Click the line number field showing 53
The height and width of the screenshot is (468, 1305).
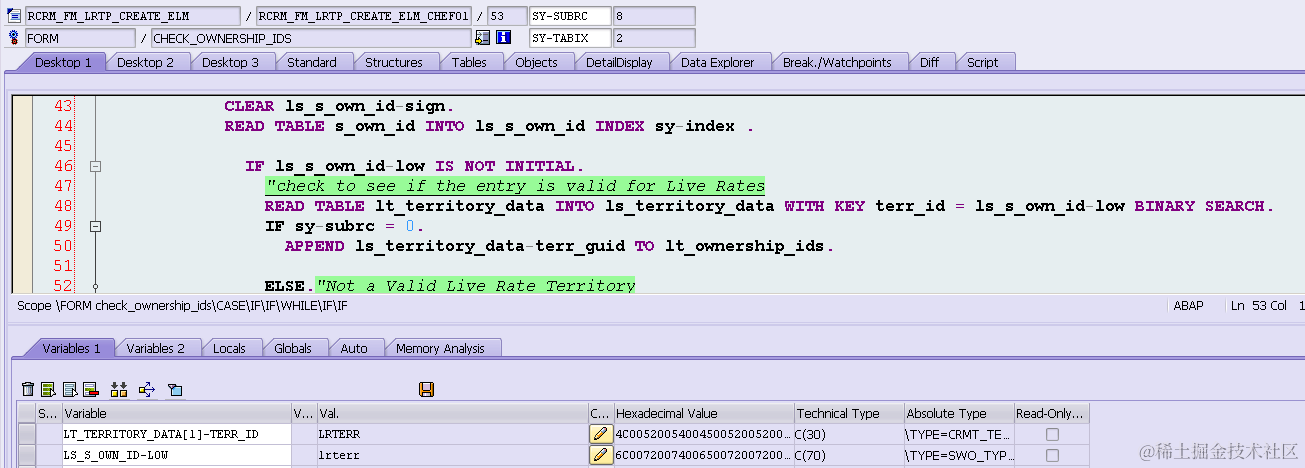pos(505,16)
